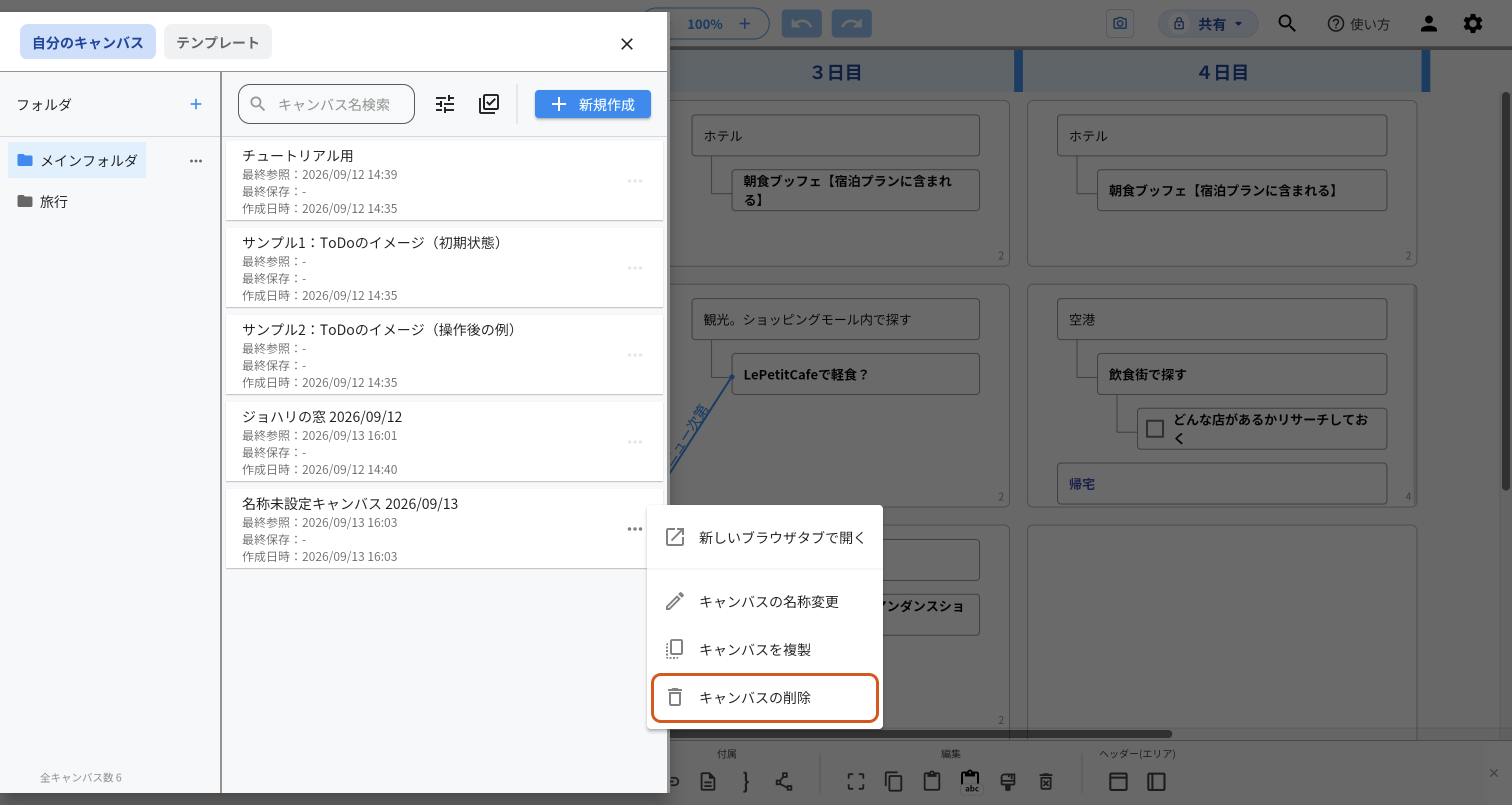Select the 空港 card
1512x805 pixels.
1222,320
